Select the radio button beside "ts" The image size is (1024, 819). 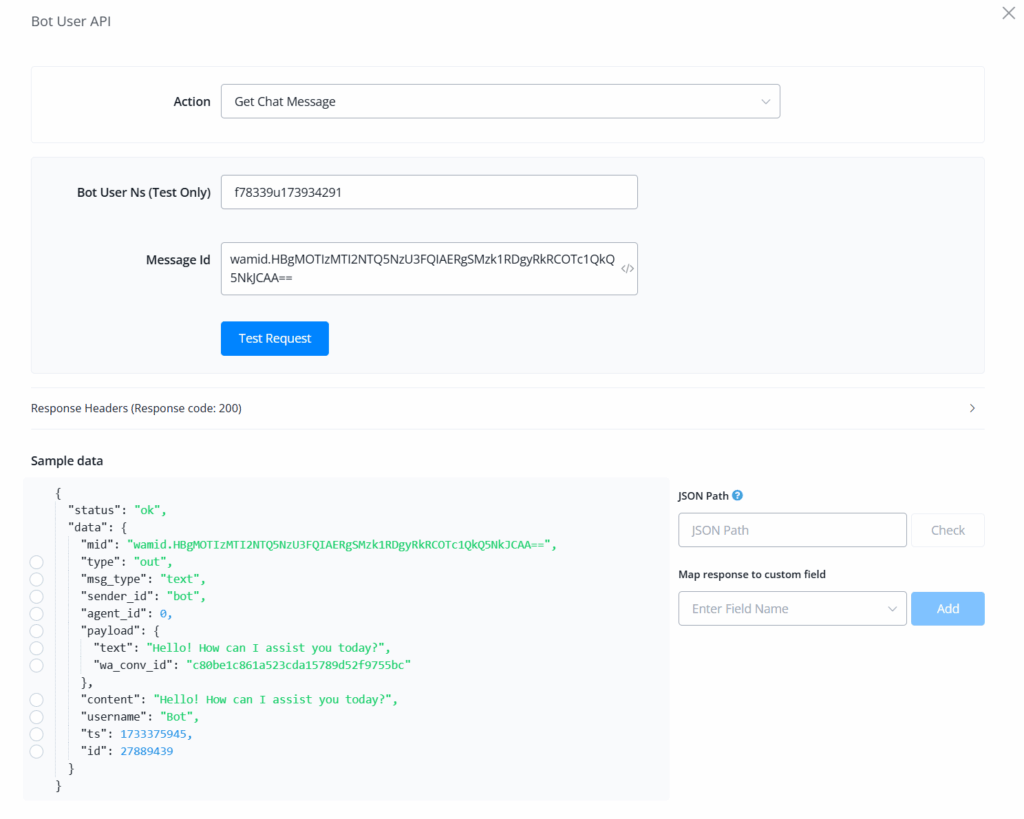pyautogui.click(x=37, y=734)
